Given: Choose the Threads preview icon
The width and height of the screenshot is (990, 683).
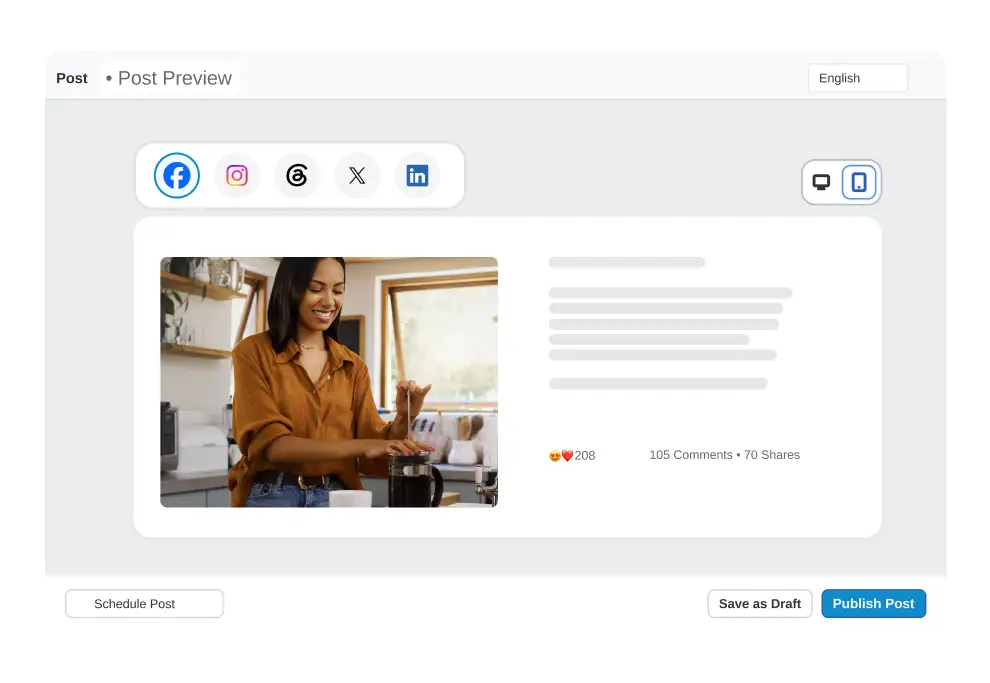Looking at the screenshot, I should coord(297,175).
